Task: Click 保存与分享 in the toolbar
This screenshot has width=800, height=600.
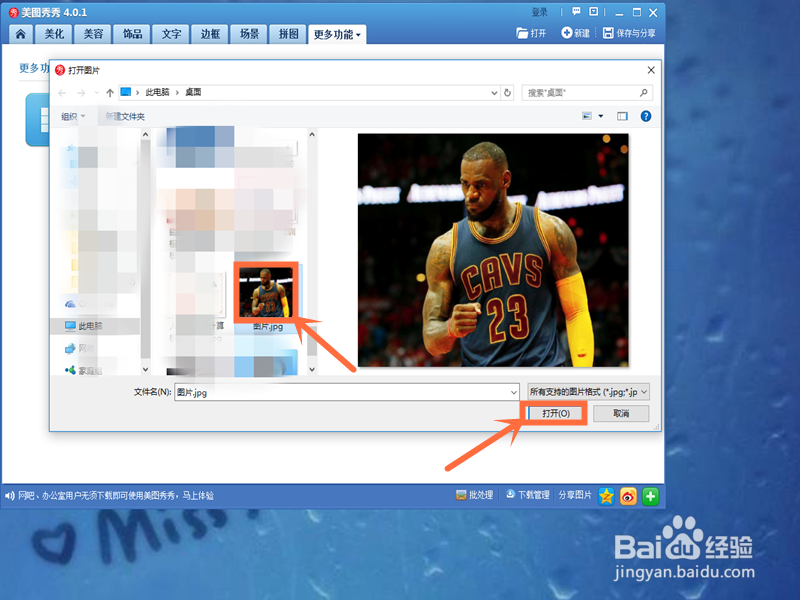Action: pyautogui.click(x=629, y=33)
